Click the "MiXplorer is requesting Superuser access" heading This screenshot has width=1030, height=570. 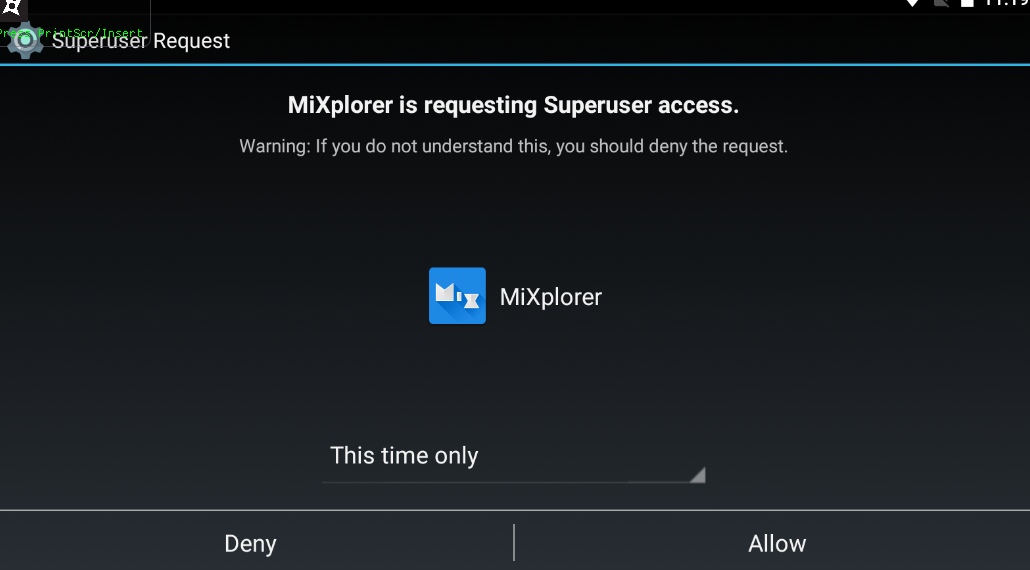514,105
